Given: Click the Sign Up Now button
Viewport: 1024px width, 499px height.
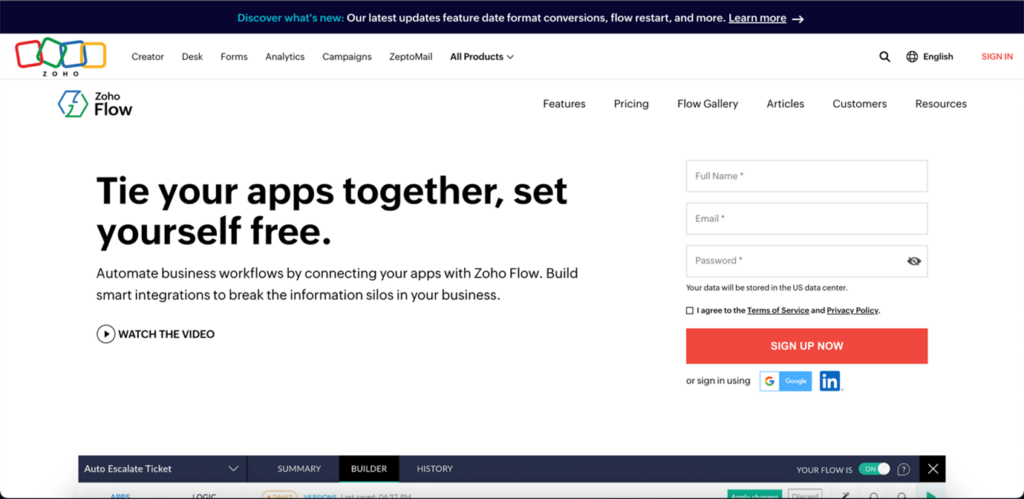Looking at the screenshot, I should point(807,346).
